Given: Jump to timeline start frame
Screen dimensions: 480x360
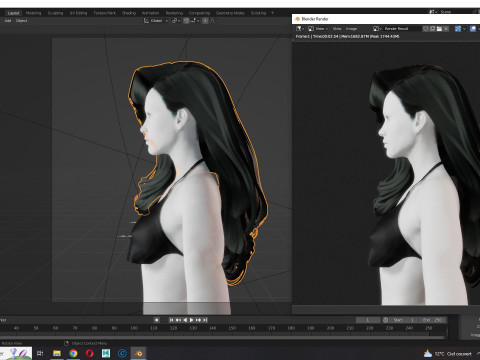Looking at the screenshot, I should coord(171,320).
